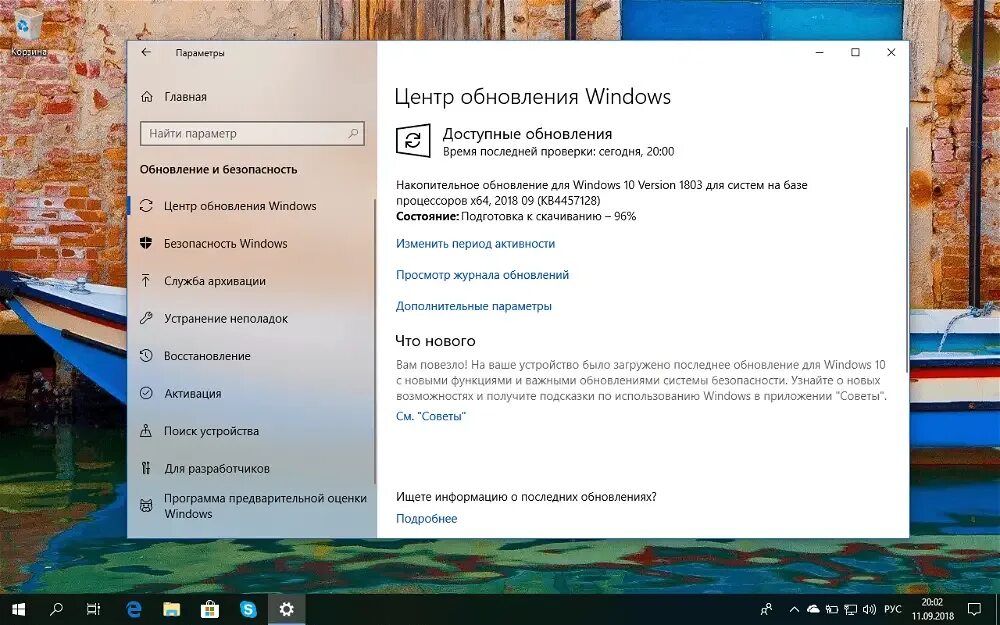Screen dimensions: 1000x625
Task: Open Microsoft Store from taskbar
Action: (x=210, y=609)
